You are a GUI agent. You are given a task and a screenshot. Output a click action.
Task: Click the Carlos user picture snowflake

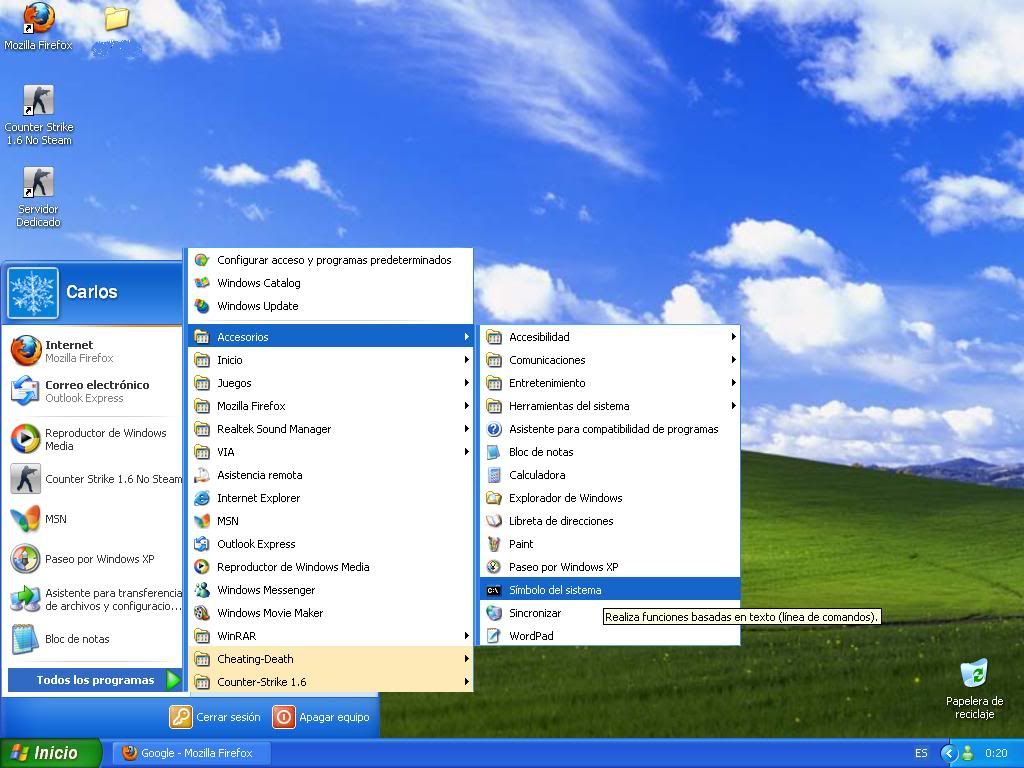click(33, 293)
